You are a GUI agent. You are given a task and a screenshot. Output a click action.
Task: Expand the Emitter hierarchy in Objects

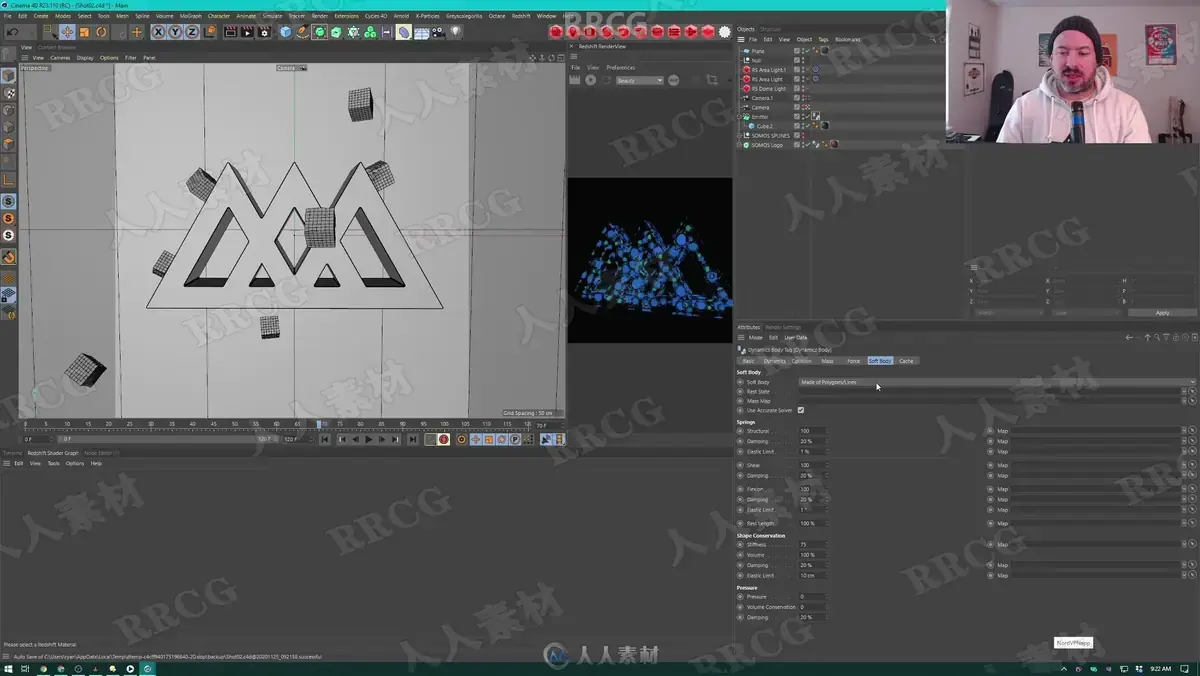pyautogui.click(x=739, y=117)
